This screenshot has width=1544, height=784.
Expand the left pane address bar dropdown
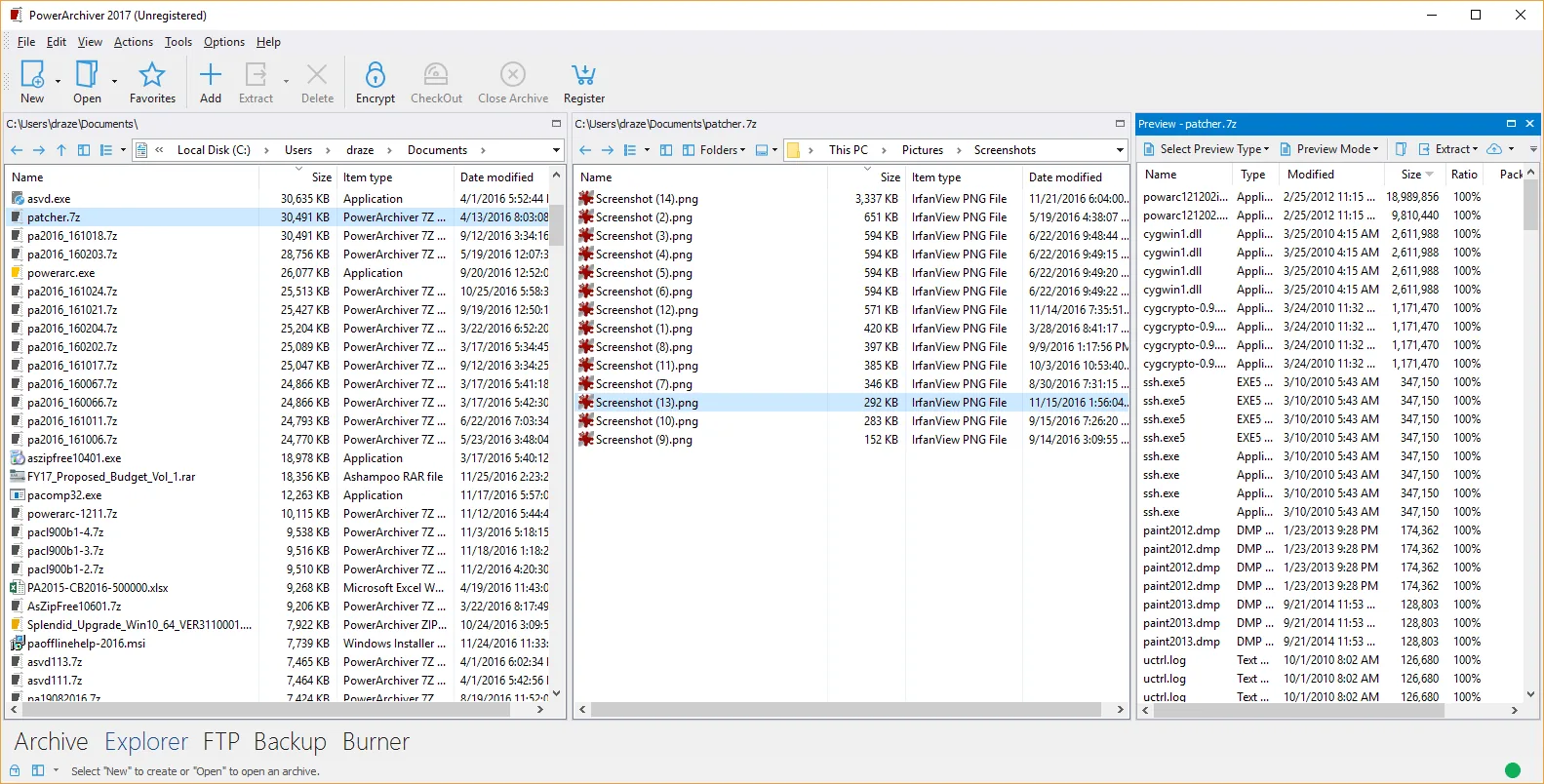click(556, 150)
